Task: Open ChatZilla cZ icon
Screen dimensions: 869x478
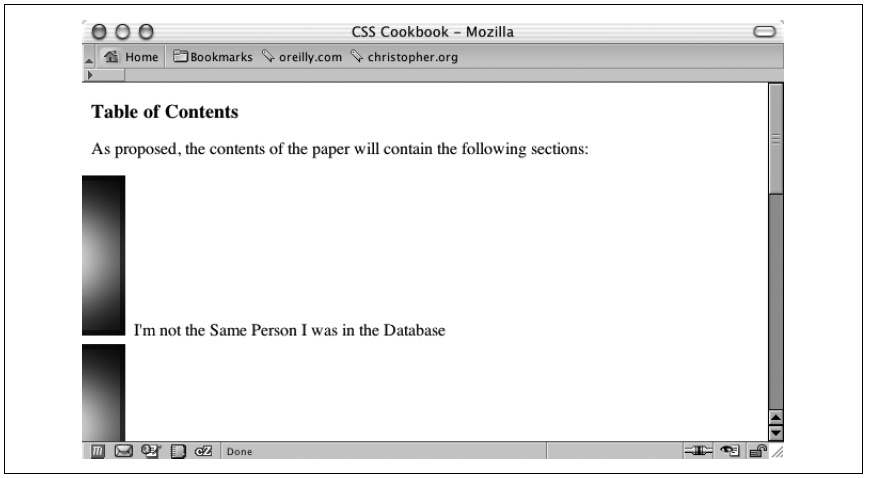Action: (x=203, y=451)
